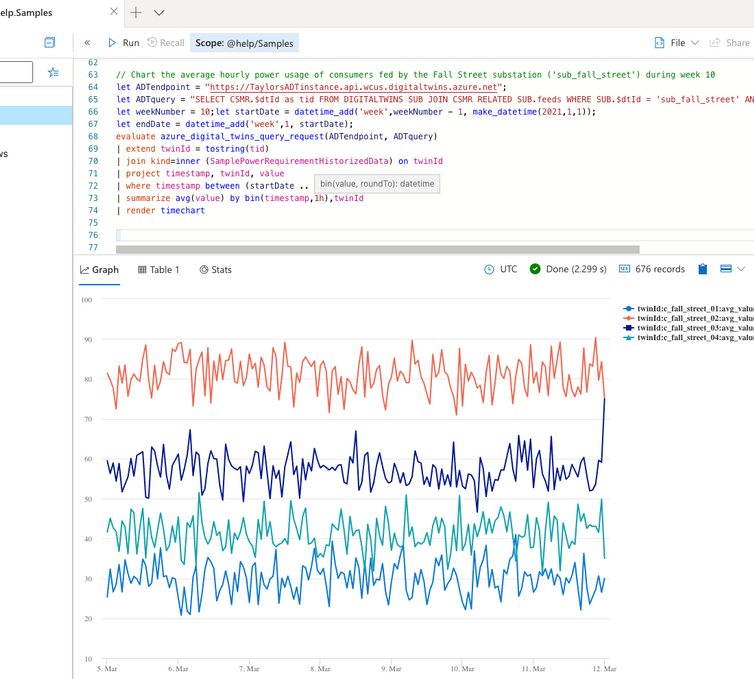Switch to the Stats tab
Viewport: 754px width, 679px height.
coord(215,270)
